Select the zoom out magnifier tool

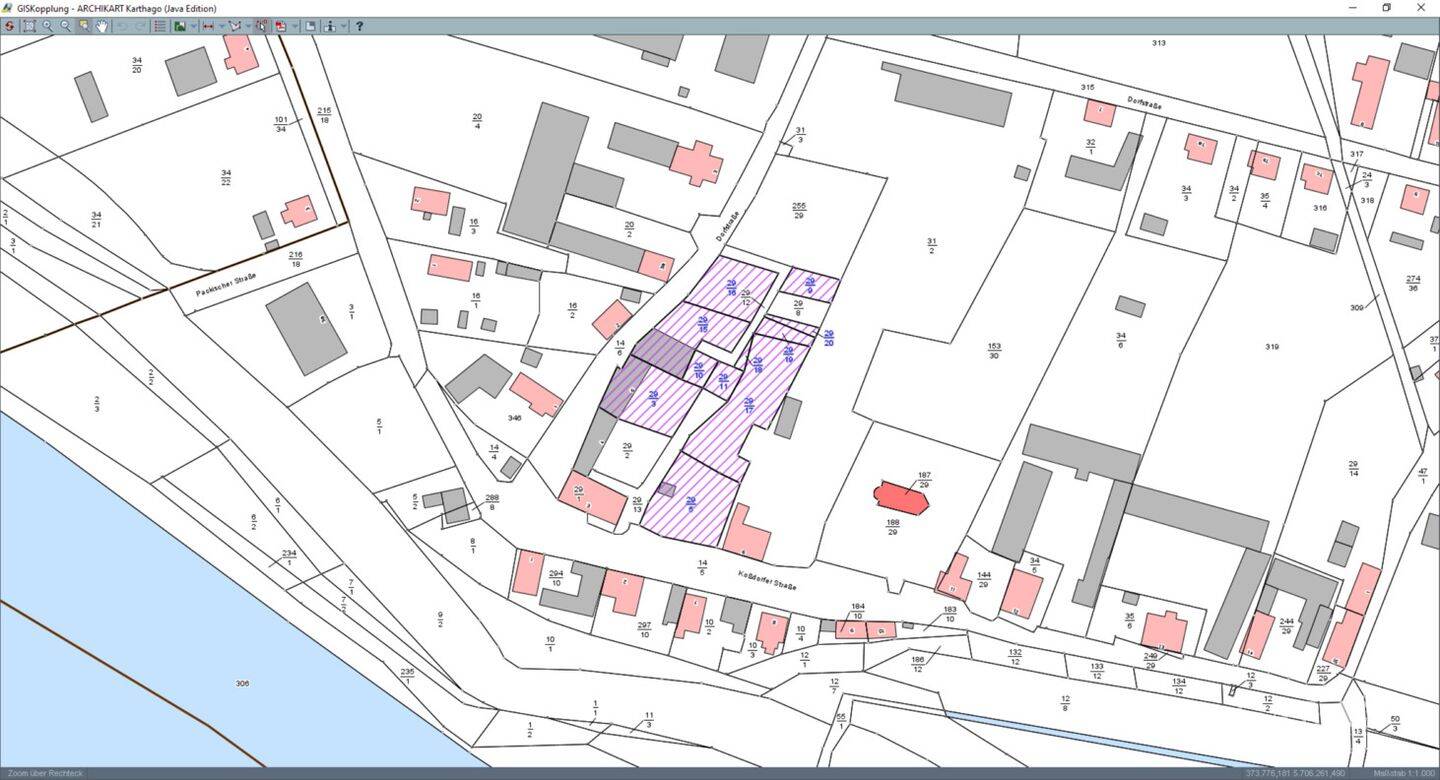[x=65, y=26]
